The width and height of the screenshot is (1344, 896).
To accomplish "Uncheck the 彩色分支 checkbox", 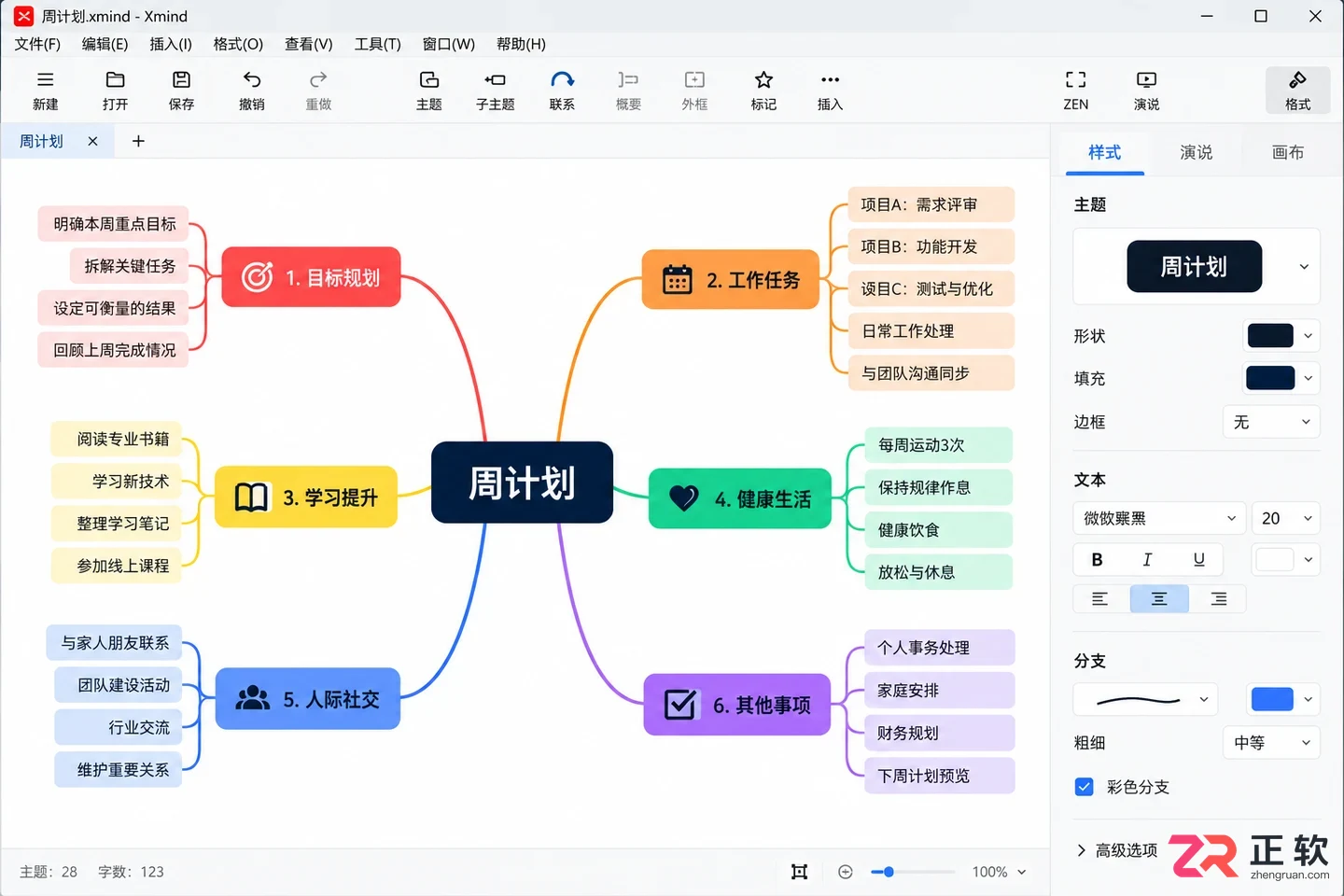I will coord(1084,787).
